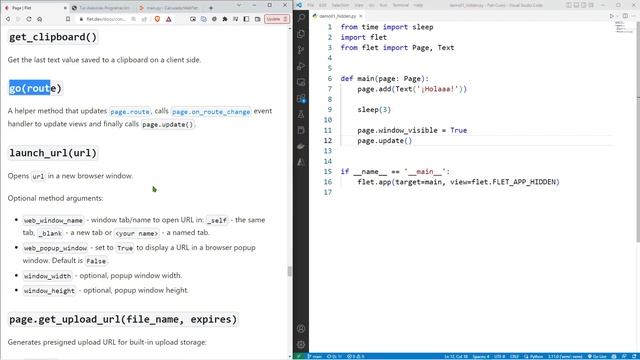Screen dimensions: 640x360
Task: Click the web_popup_window argument text
Action: pyautogui.click(x=55, y=248)
